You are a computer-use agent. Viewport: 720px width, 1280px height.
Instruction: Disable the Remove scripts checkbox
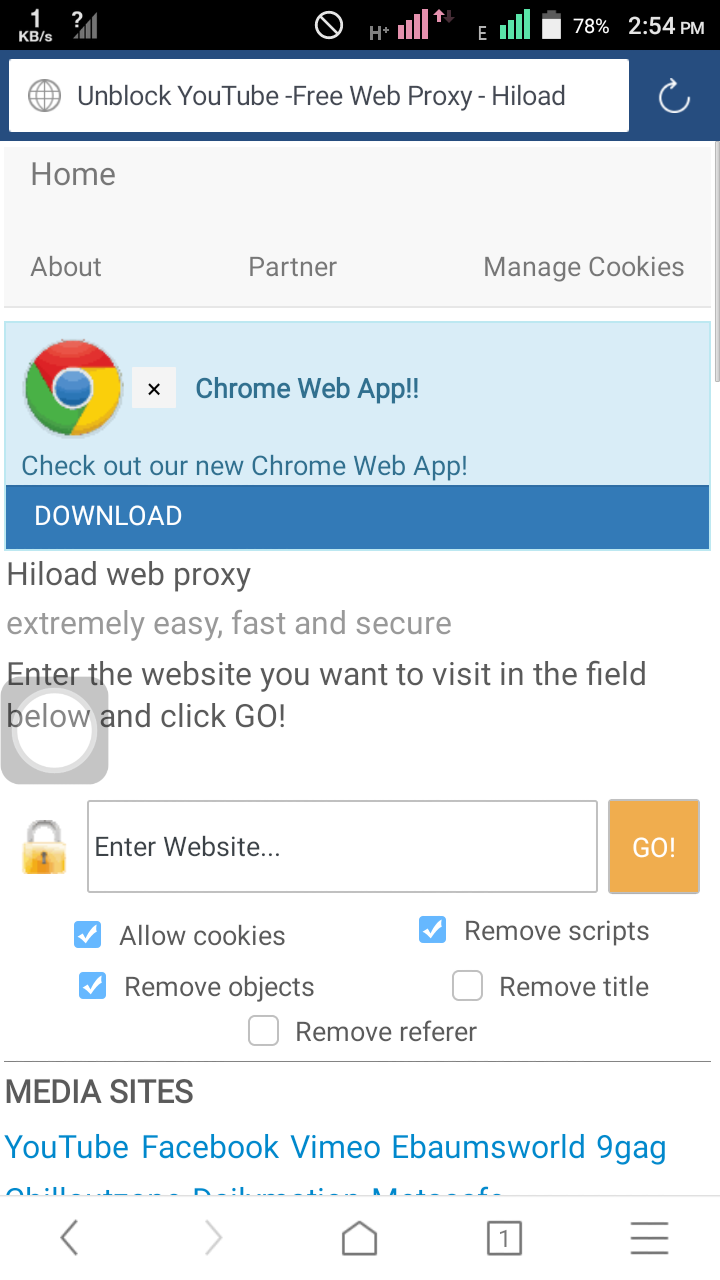pos(432,930)
